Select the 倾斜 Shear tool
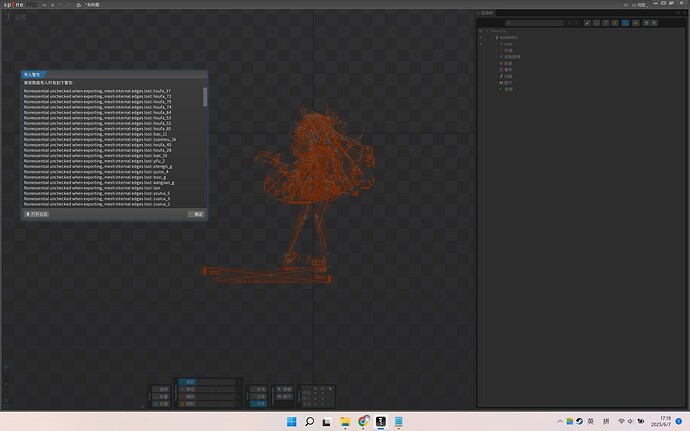The width and height of the screenshot is (690, 431). pos(187,404)
